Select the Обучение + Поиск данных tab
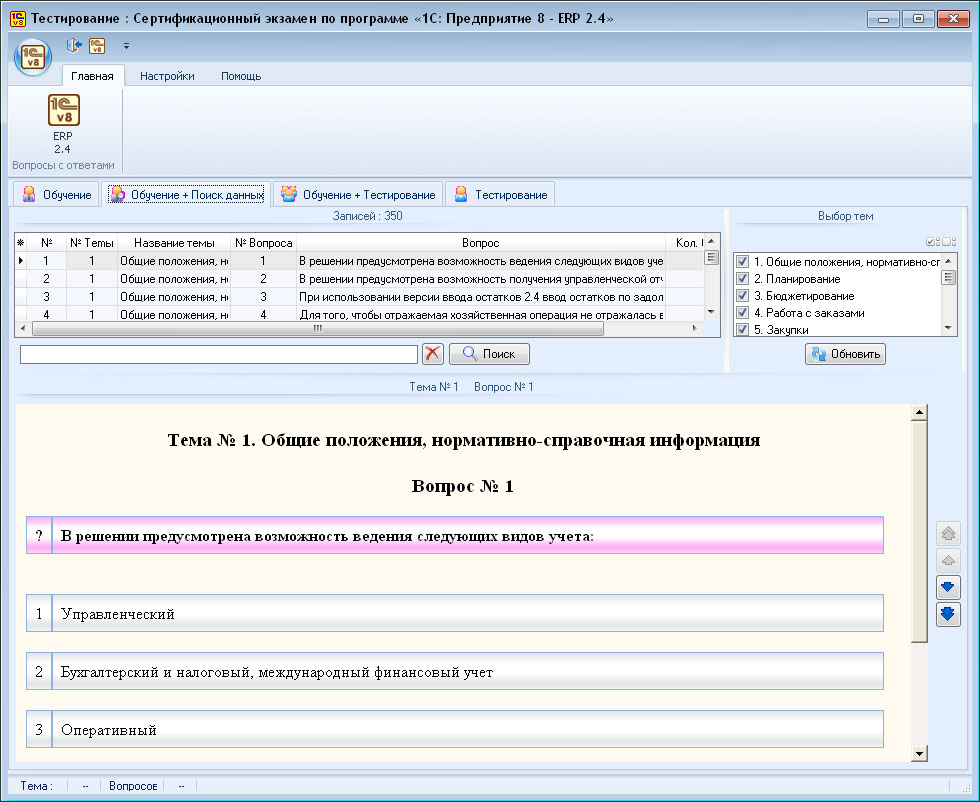Image resolution: width=980 pixels, height=802 pixels. click(x=187, y=194)
